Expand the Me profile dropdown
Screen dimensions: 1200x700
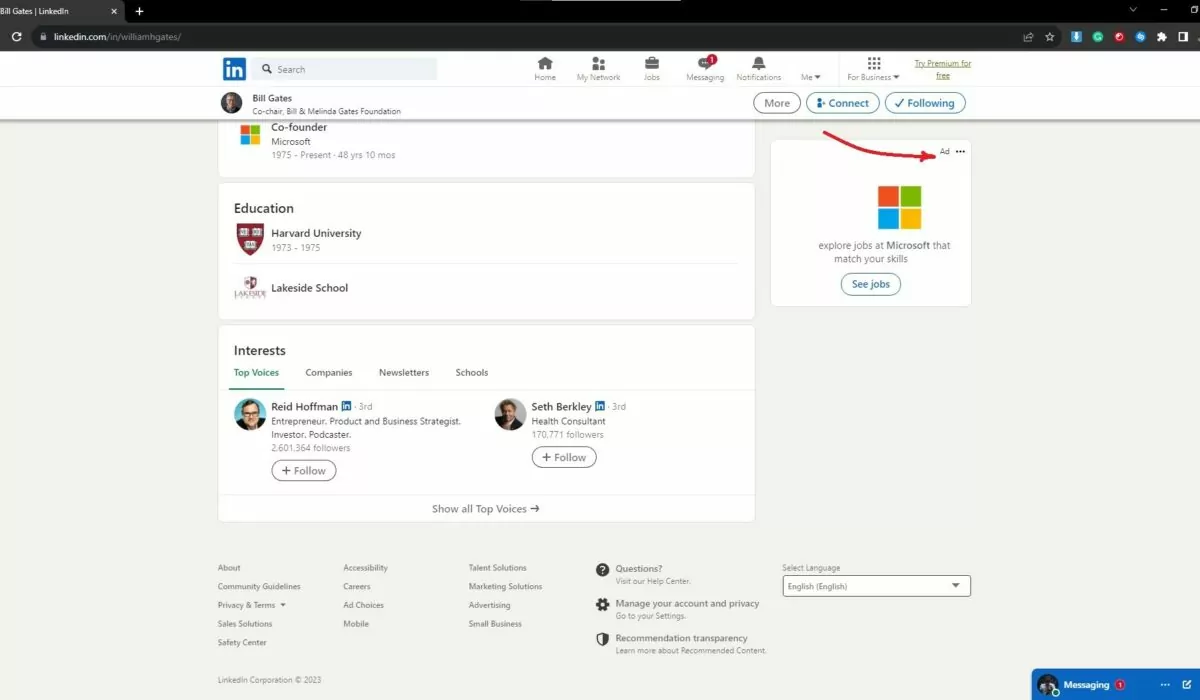(810, 77)
